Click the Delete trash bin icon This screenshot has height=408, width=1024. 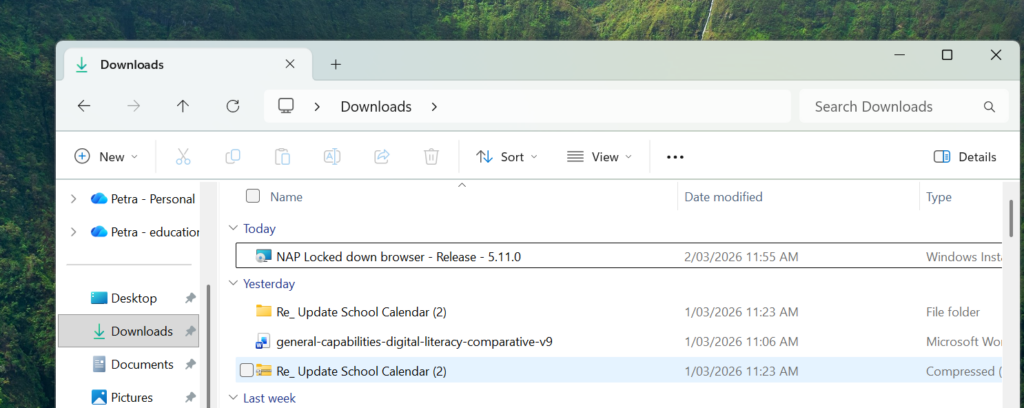(x=431, y=156)
